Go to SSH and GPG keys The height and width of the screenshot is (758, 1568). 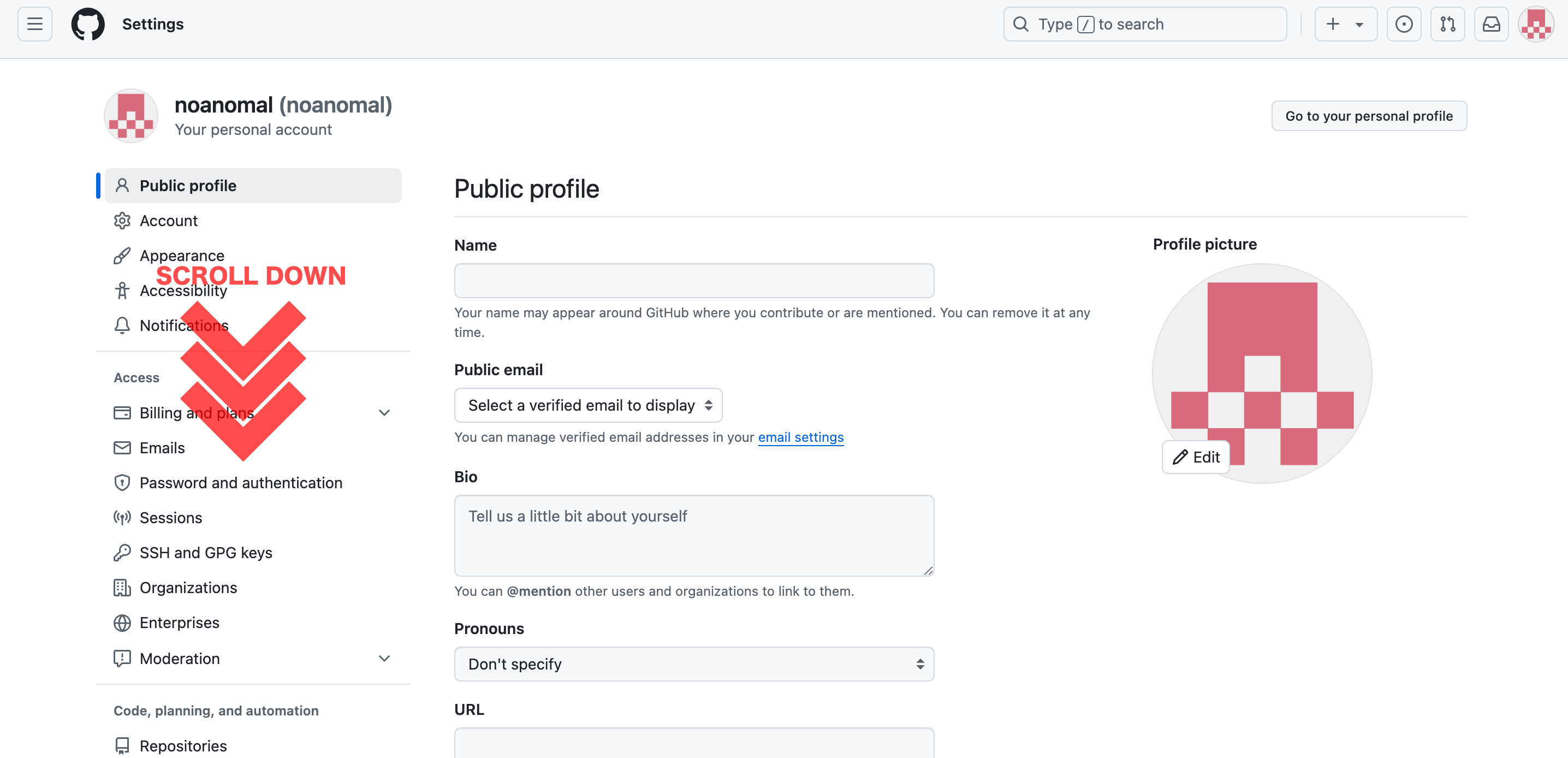point(206,552)
